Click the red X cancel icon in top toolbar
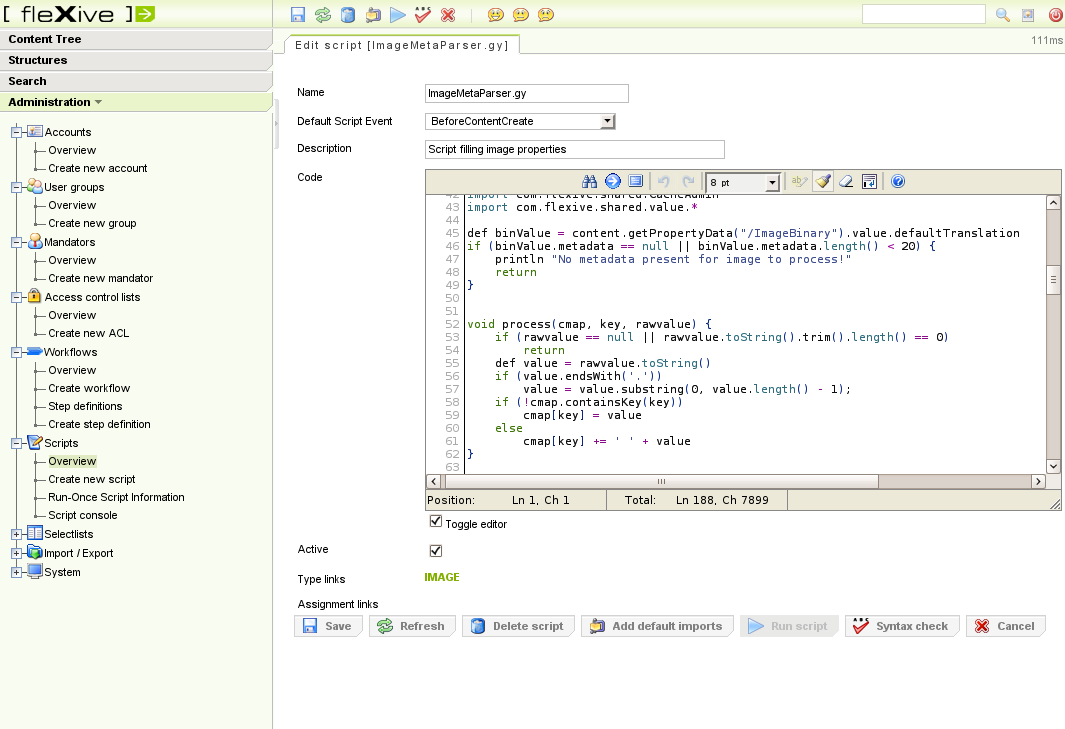The height and width of the screenshot is (729, 1065). tap(448, 15)
